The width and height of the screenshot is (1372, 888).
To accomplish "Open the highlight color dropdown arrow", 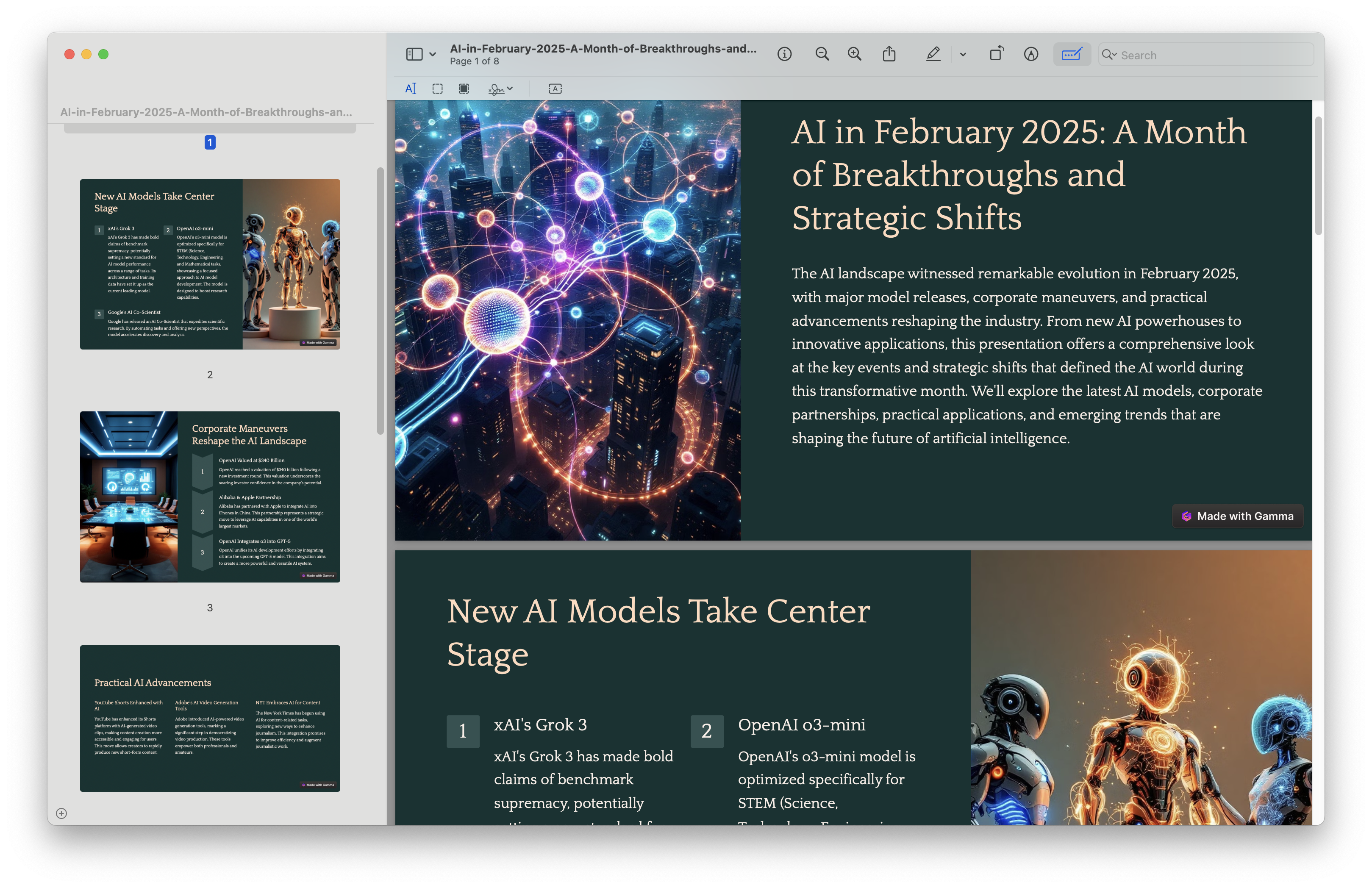I will (x=963, y=55).
